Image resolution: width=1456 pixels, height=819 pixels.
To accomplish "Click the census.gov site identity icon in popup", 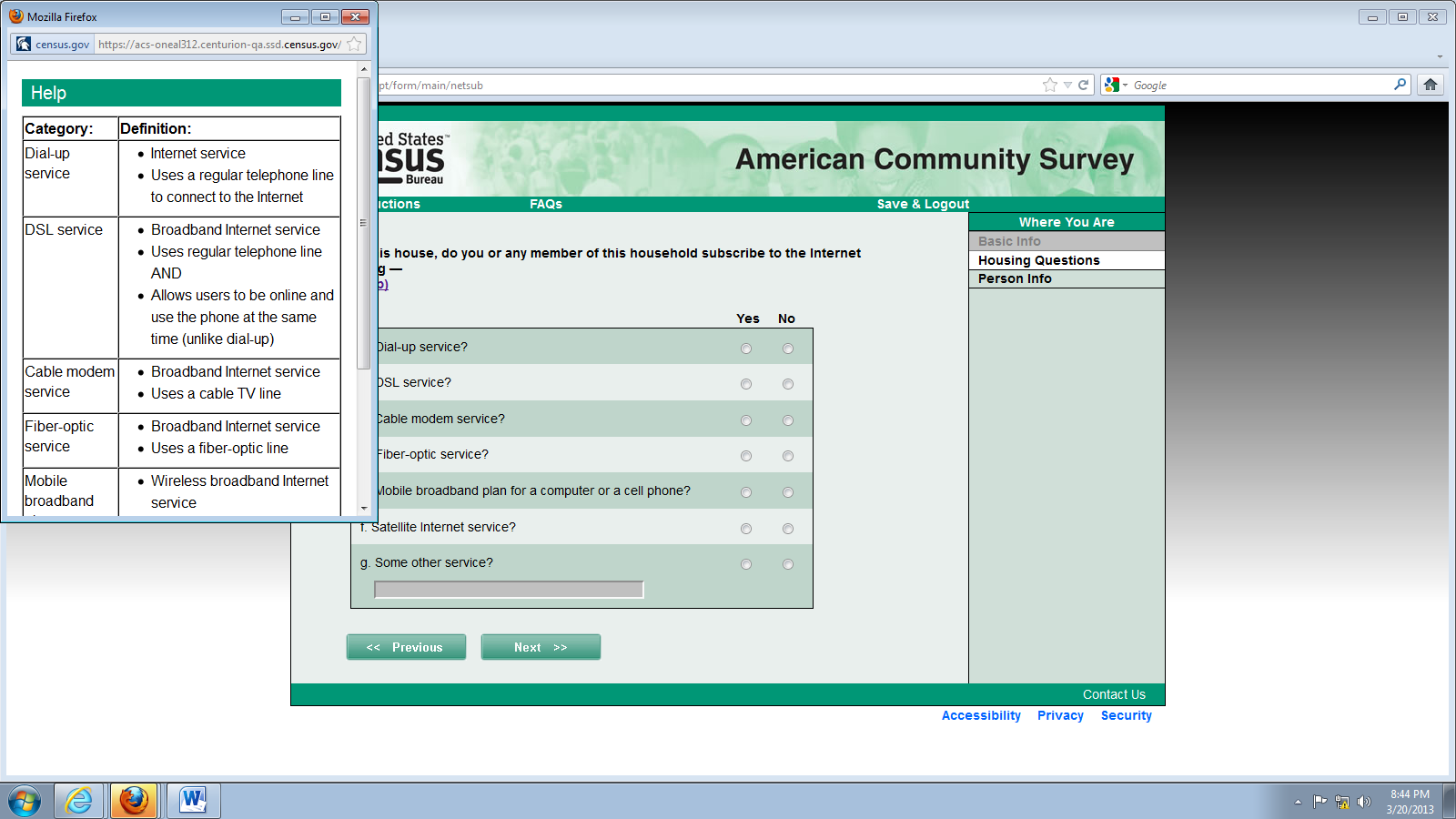I will tap(24, 44).
